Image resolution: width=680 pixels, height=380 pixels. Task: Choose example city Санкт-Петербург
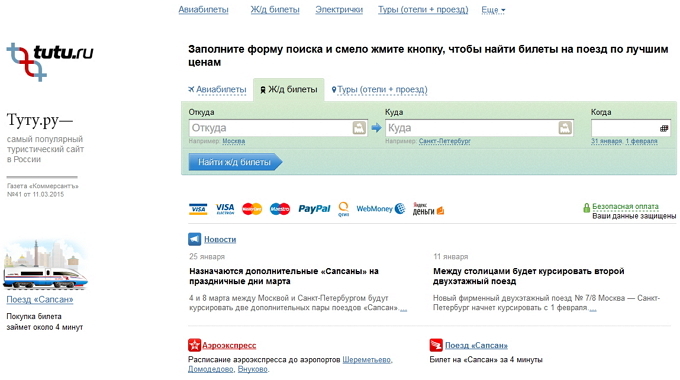[x=445, y=141]
